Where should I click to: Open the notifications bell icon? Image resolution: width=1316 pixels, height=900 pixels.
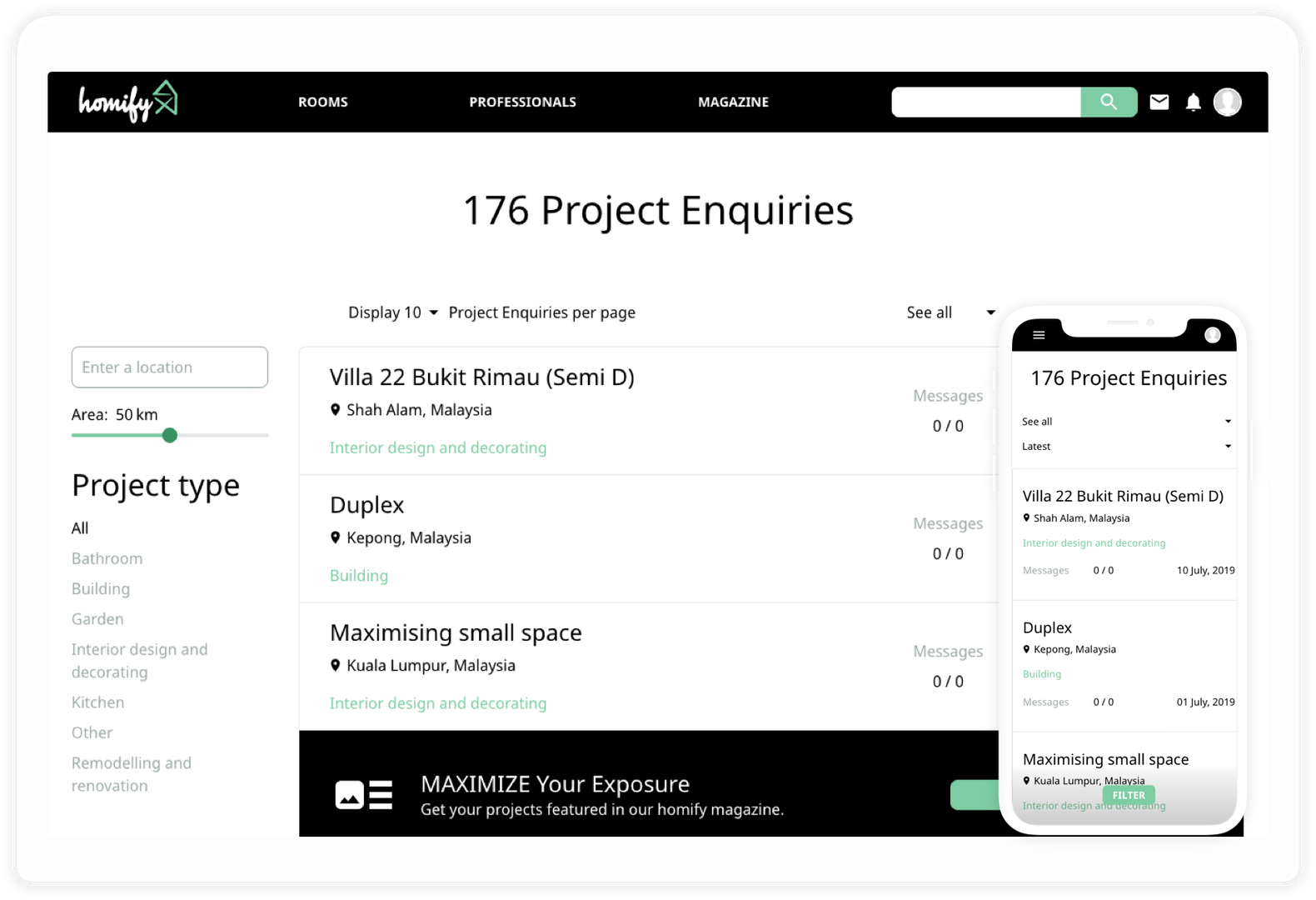pos(1194,102)
